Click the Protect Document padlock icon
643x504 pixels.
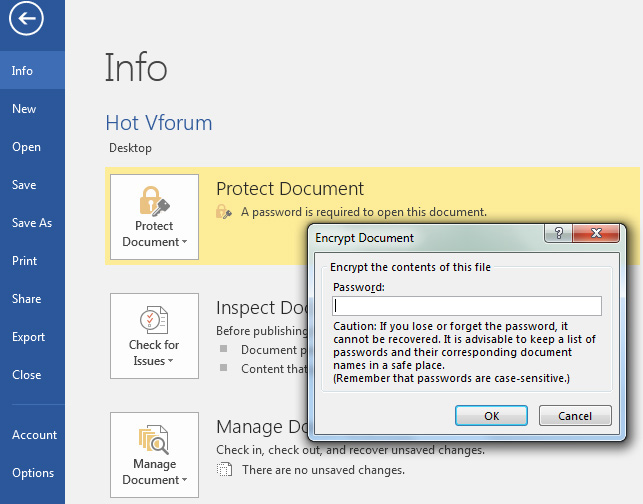click(154, 200)
